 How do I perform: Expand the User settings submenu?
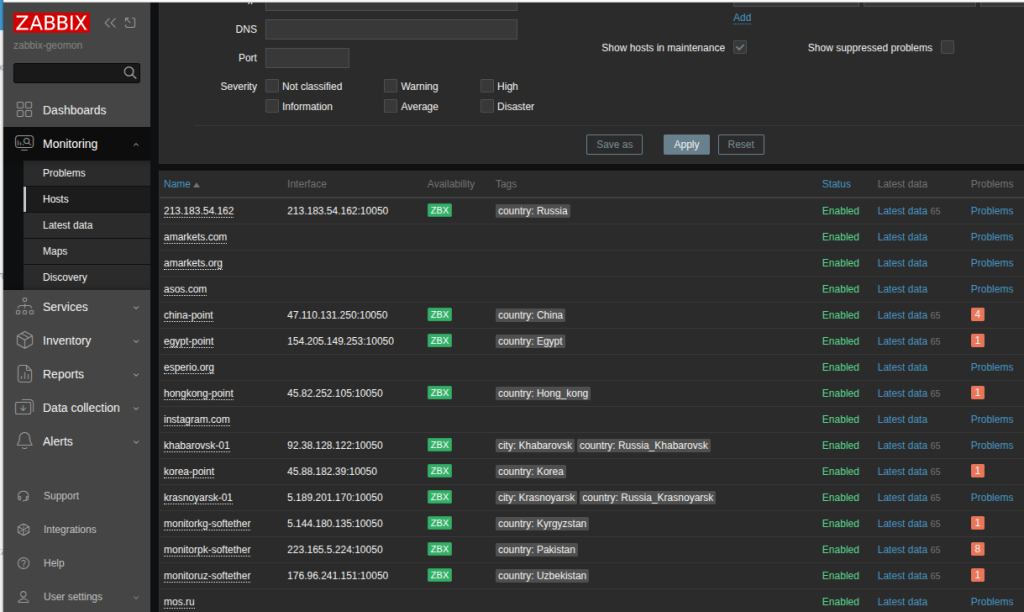[136, 597]
